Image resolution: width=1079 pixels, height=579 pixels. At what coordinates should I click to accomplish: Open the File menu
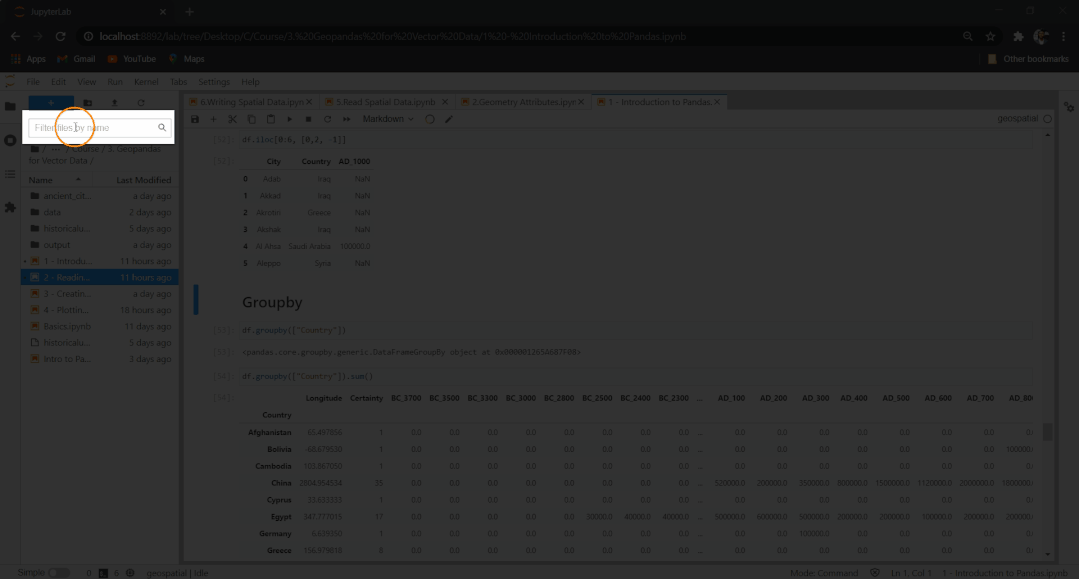coord(32,82)
